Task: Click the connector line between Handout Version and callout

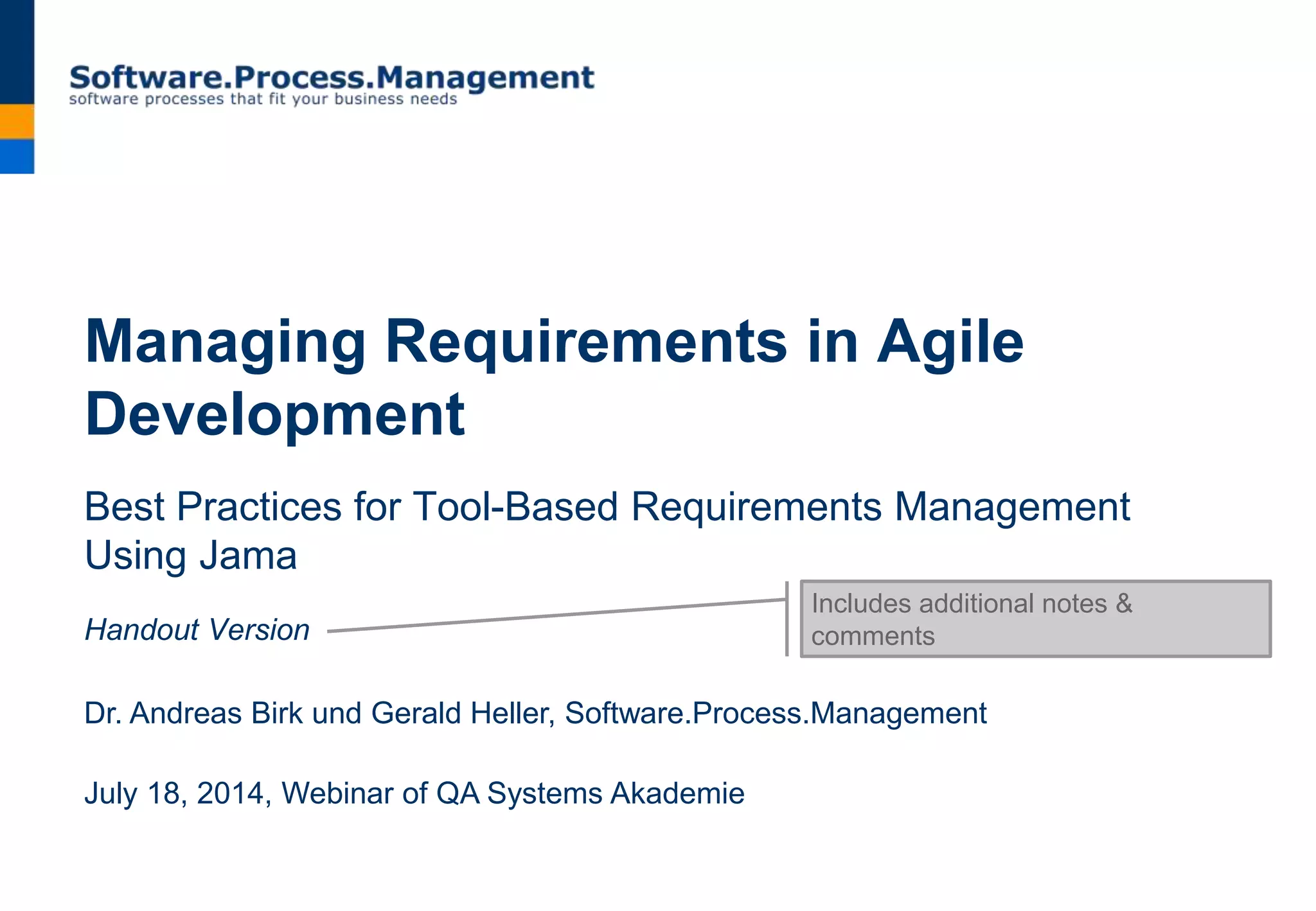Action: 556,615
